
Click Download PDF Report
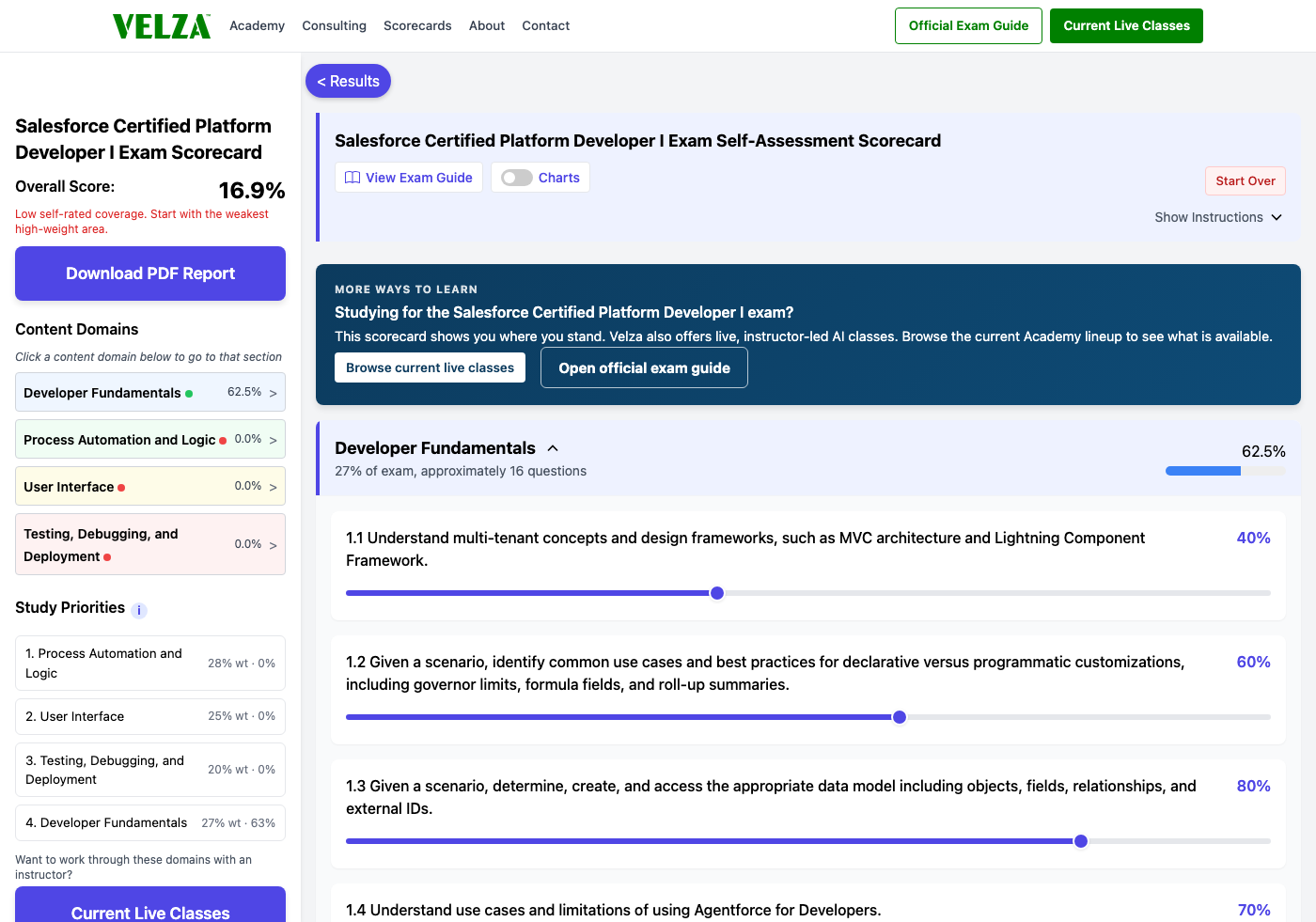click(x=150, y=273)
